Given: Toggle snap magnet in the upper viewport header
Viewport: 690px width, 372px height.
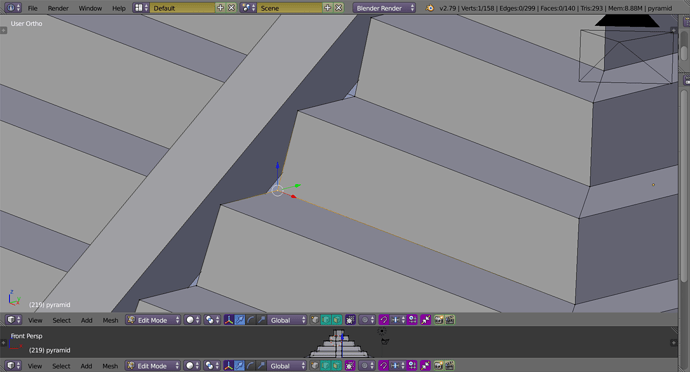Looking at the screenshot, I should point(384,320).
